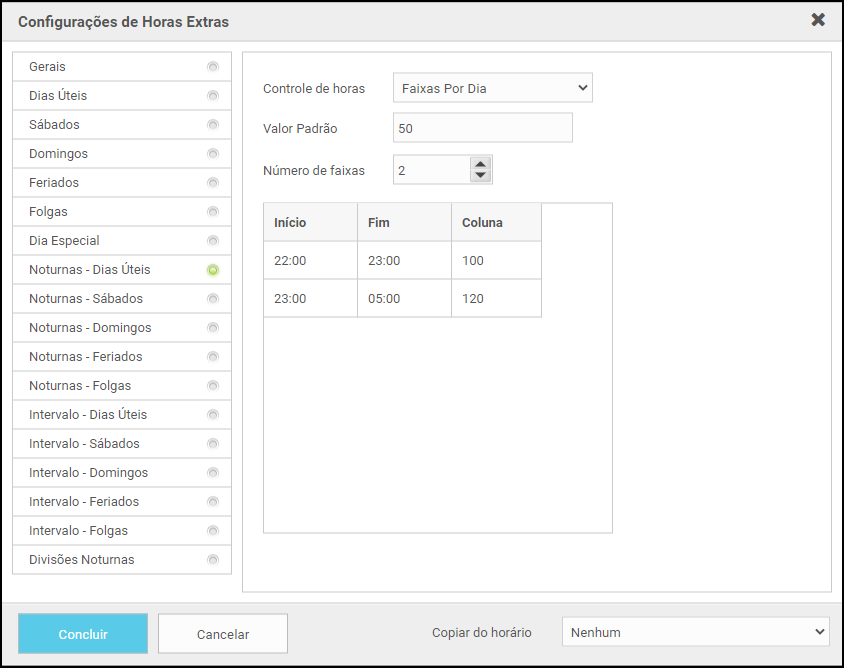Click the Início cell showing 22:00
Image resolution: width=844 pixels, height=668 pixels.
click(310, 261)
